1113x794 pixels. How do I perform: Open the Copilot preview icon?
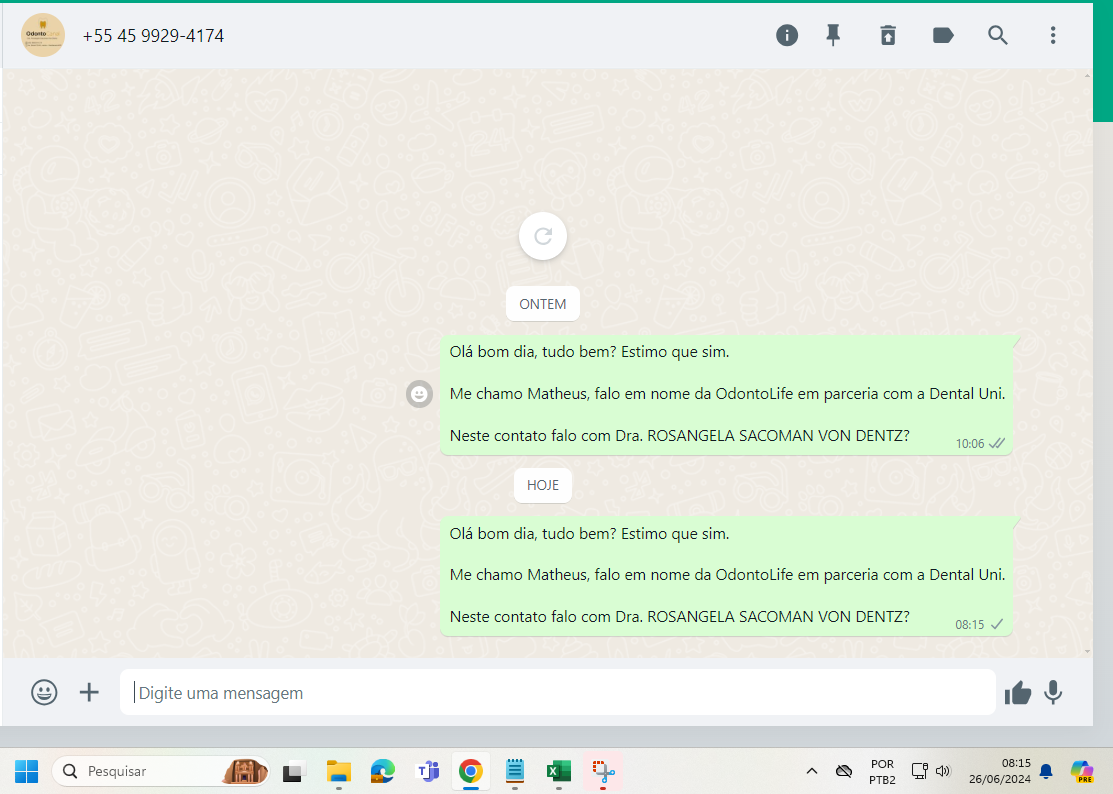[1082, 771]
